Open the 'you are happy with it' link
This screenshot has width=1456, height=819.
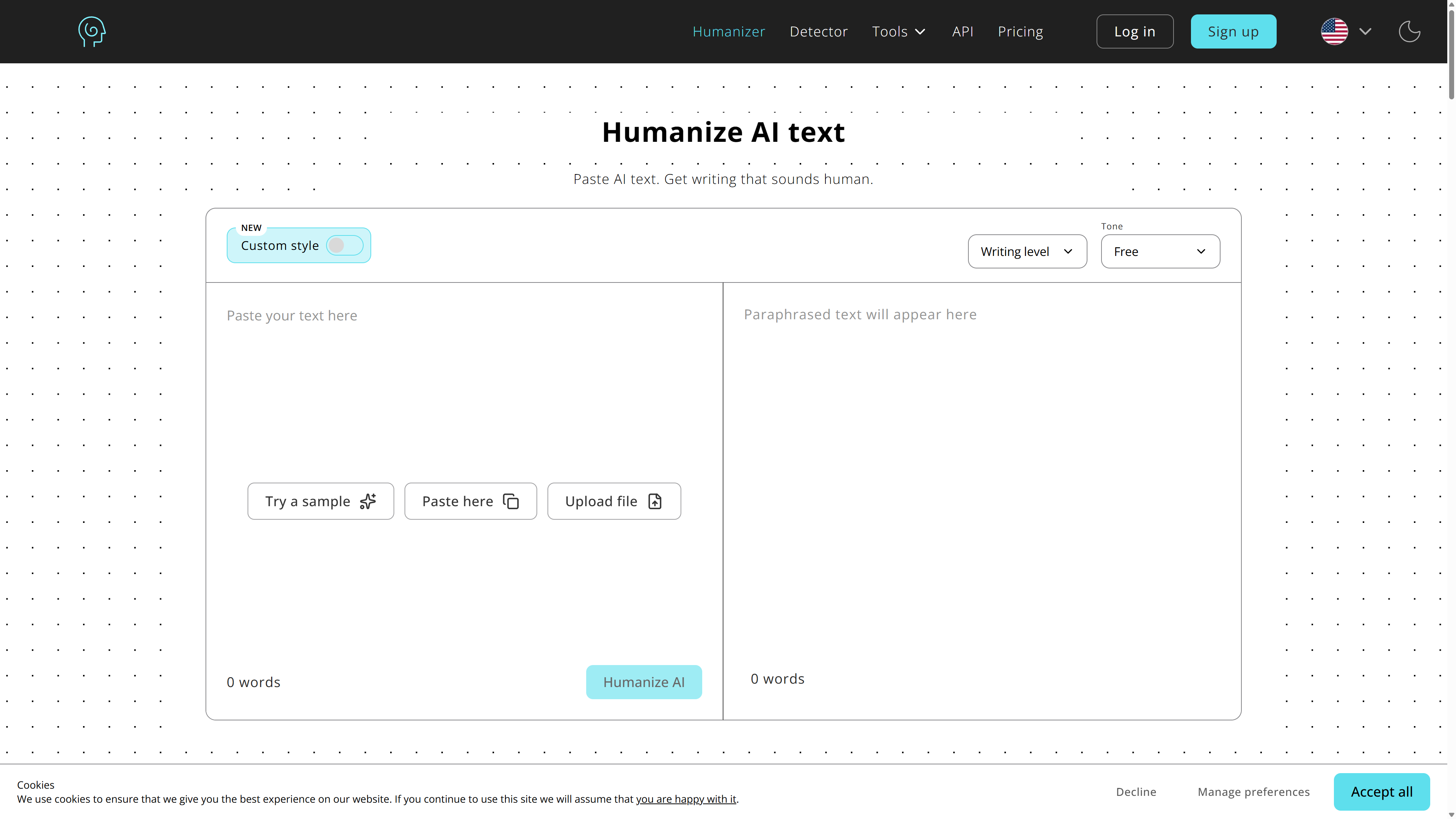686,799
